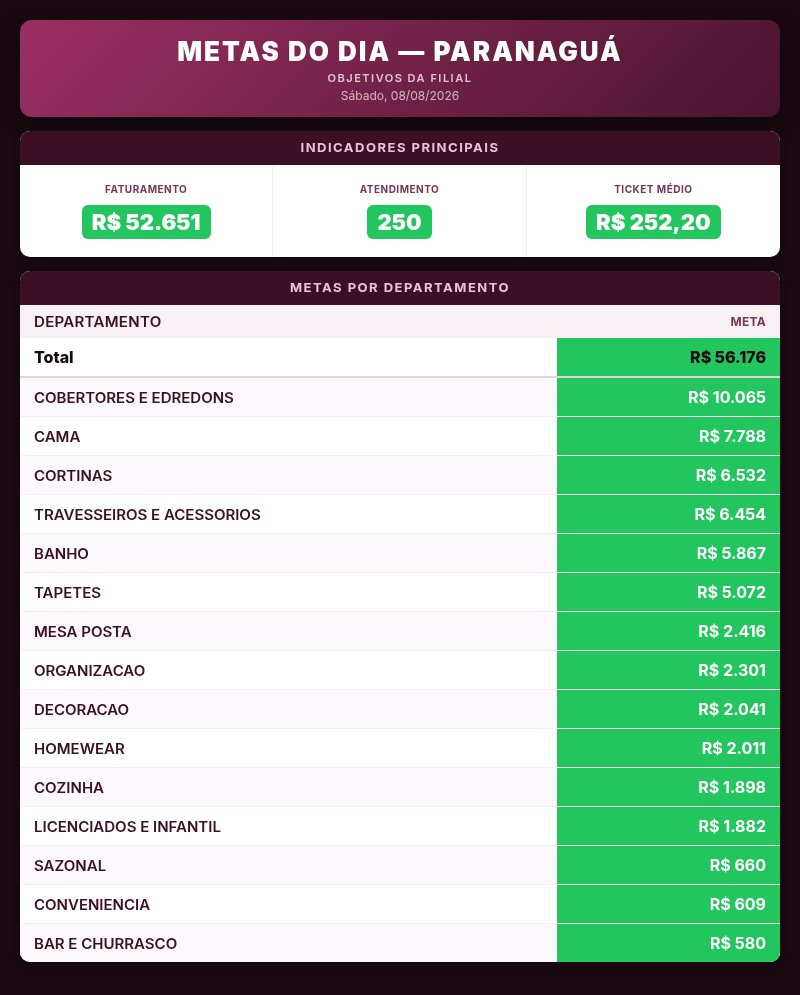Select the COBERTORES E EDREDONS row
The image size is (800, 995).
coord(400,397)
